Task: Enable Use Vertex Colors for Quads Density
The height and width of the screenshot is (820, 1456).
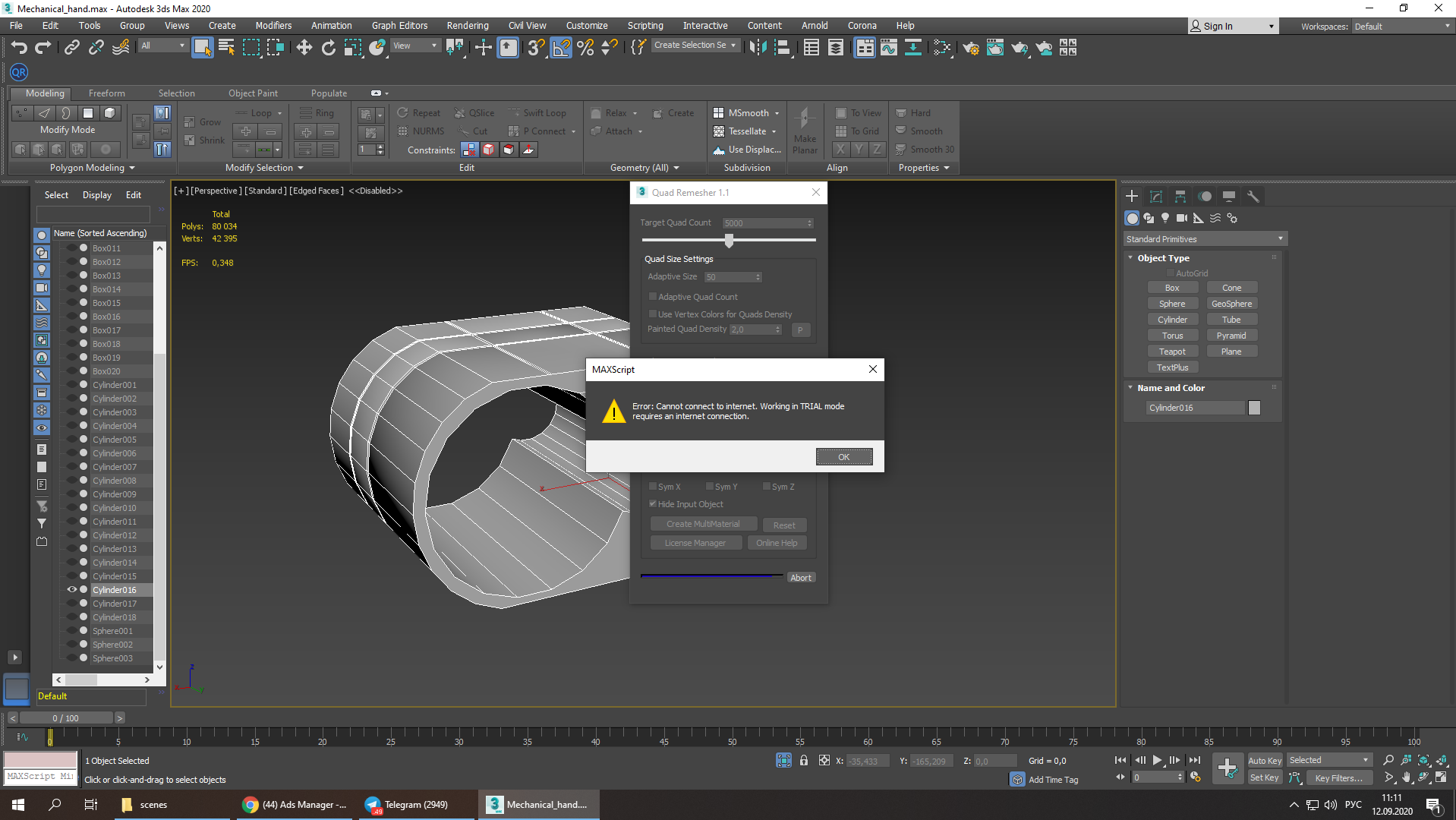Action: pyautogui.click(x=652, y=314)
